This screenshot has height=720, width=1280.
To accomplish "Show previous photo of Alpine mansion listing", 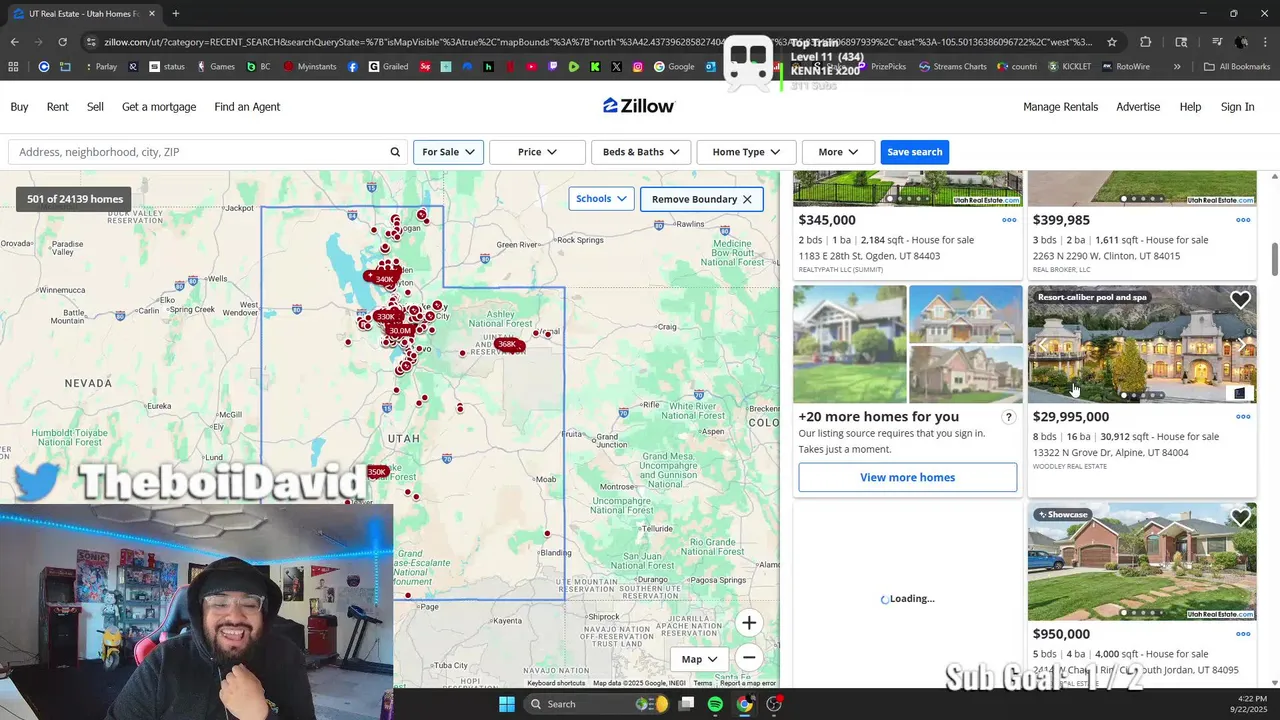I will click(1043, 345).
